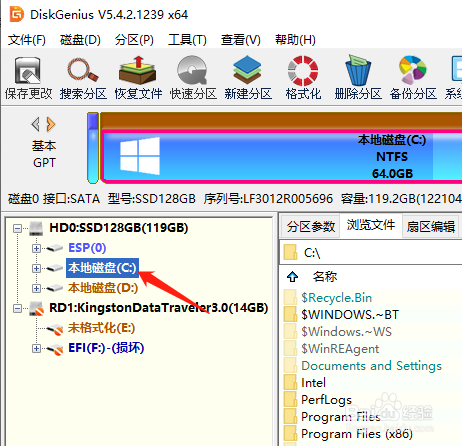Image resolution: width=462 pixels, height=446 pixels.
Task: Select ESP(0) partition in tree
Action: point(87,248)
